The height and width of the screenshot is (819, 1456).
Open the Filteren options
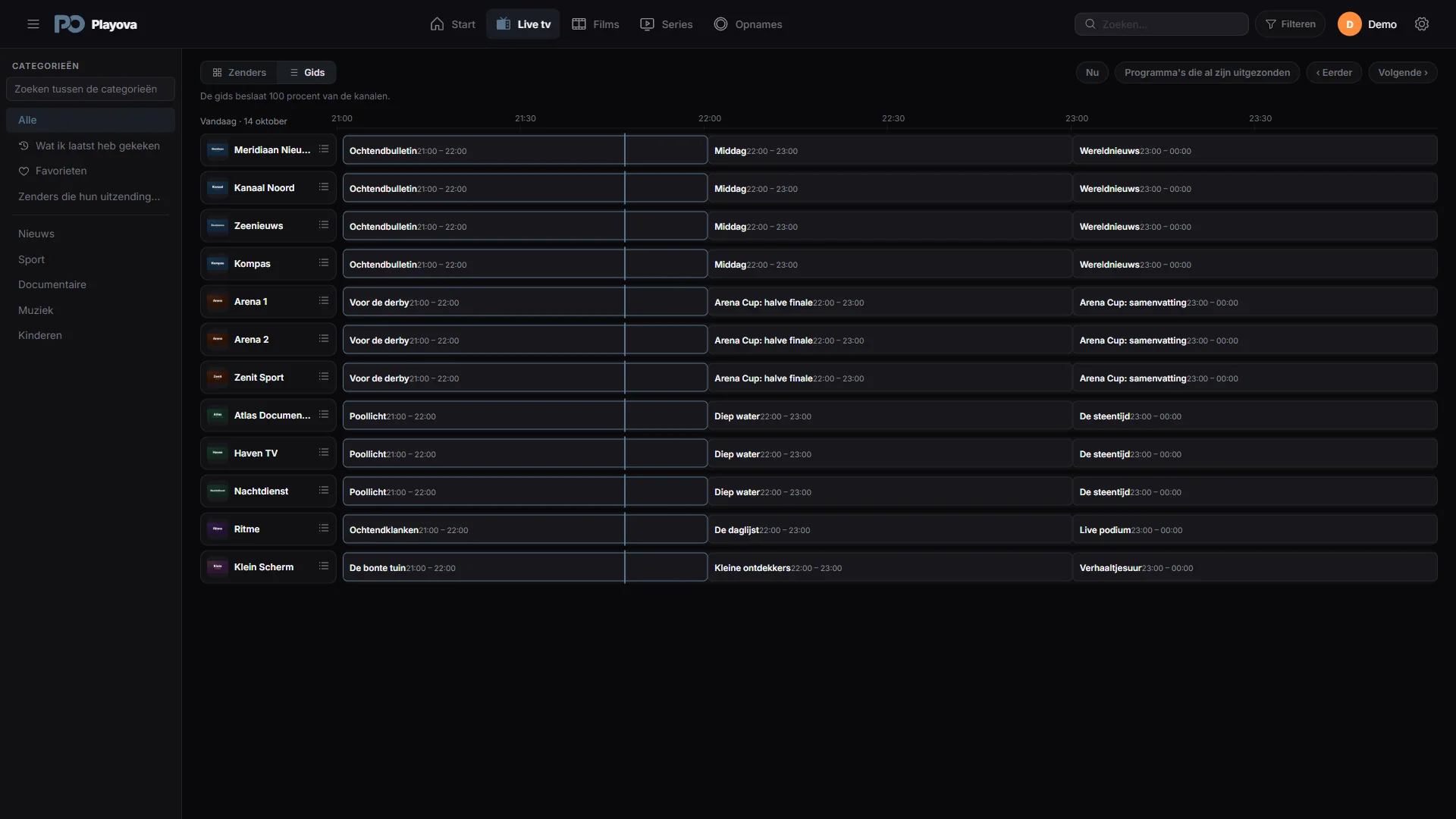[x=1290, y=24]
